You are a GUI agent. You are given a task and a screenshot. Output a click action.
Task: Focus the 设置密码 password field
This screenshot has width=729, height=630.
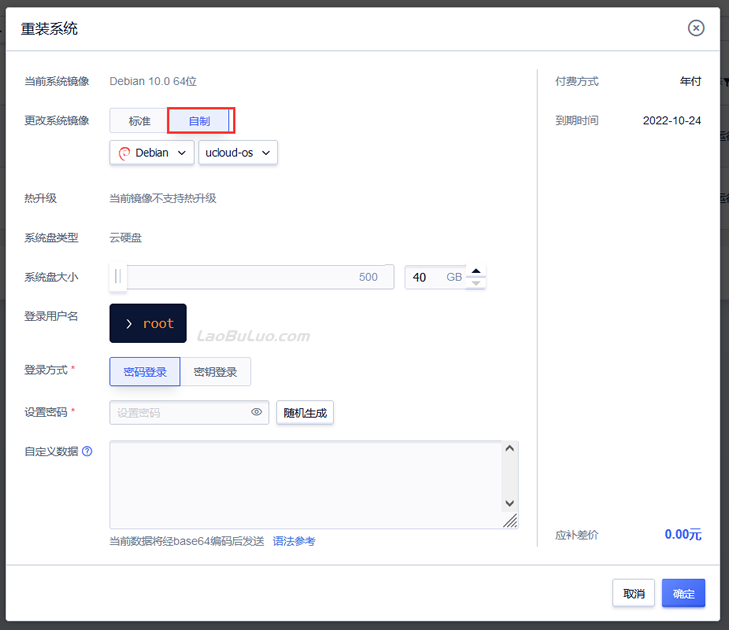pos(189,412)
